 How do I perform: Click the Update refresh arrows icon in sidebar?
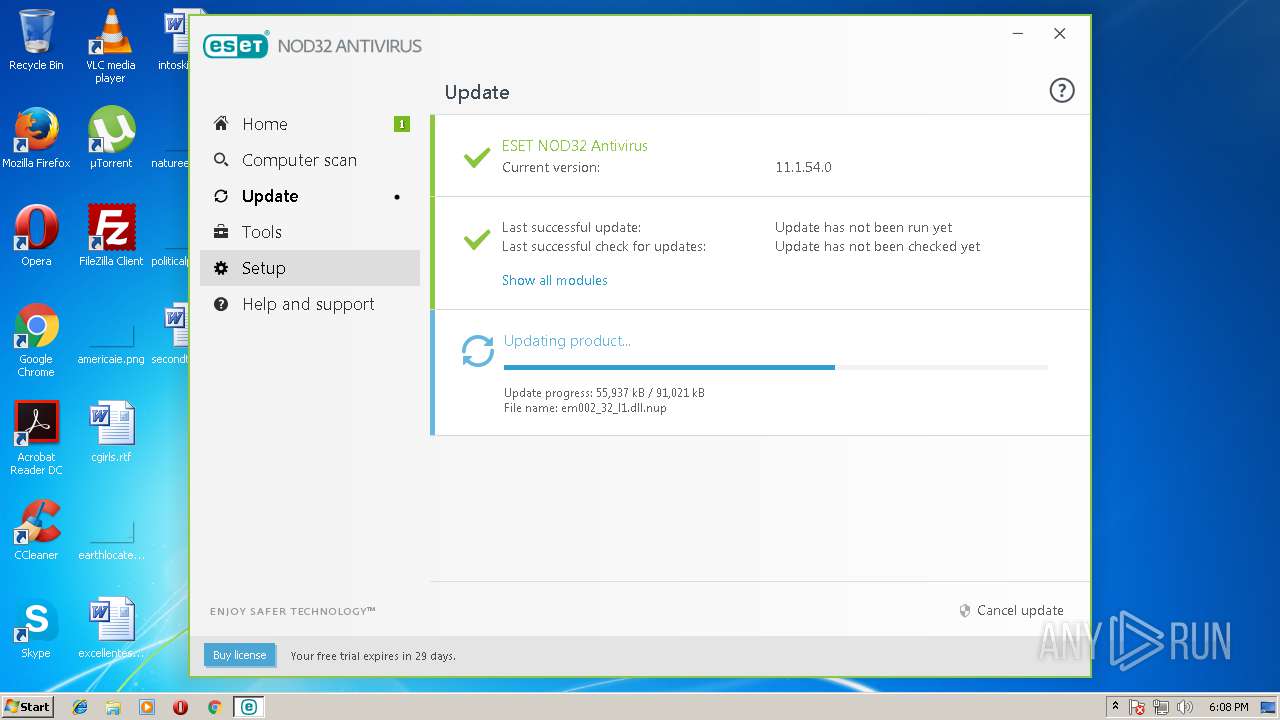(221, 196)
